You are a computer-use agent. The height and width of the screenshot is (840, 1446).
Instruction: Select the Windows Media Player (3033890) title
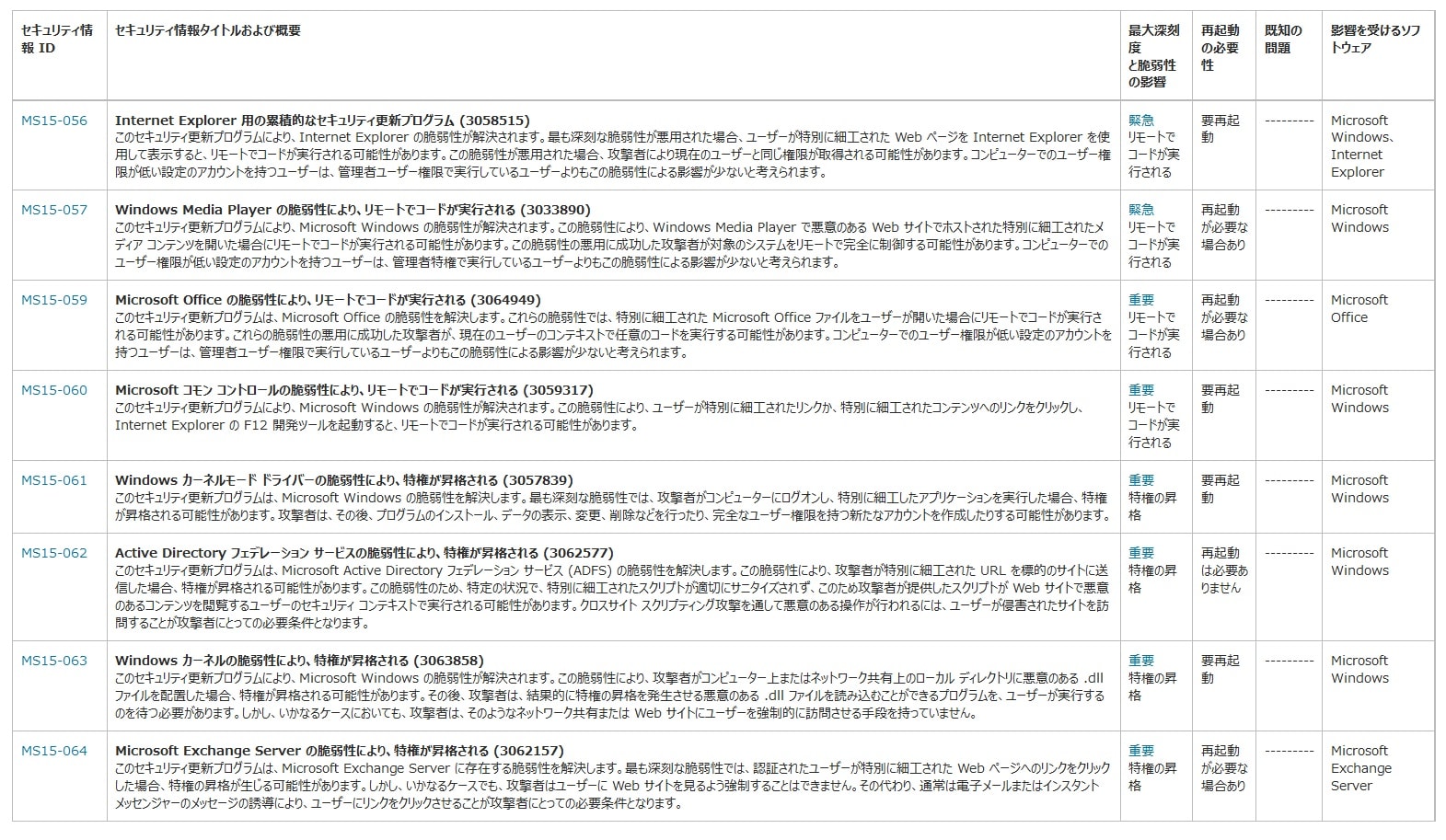[x=353, y=210]
